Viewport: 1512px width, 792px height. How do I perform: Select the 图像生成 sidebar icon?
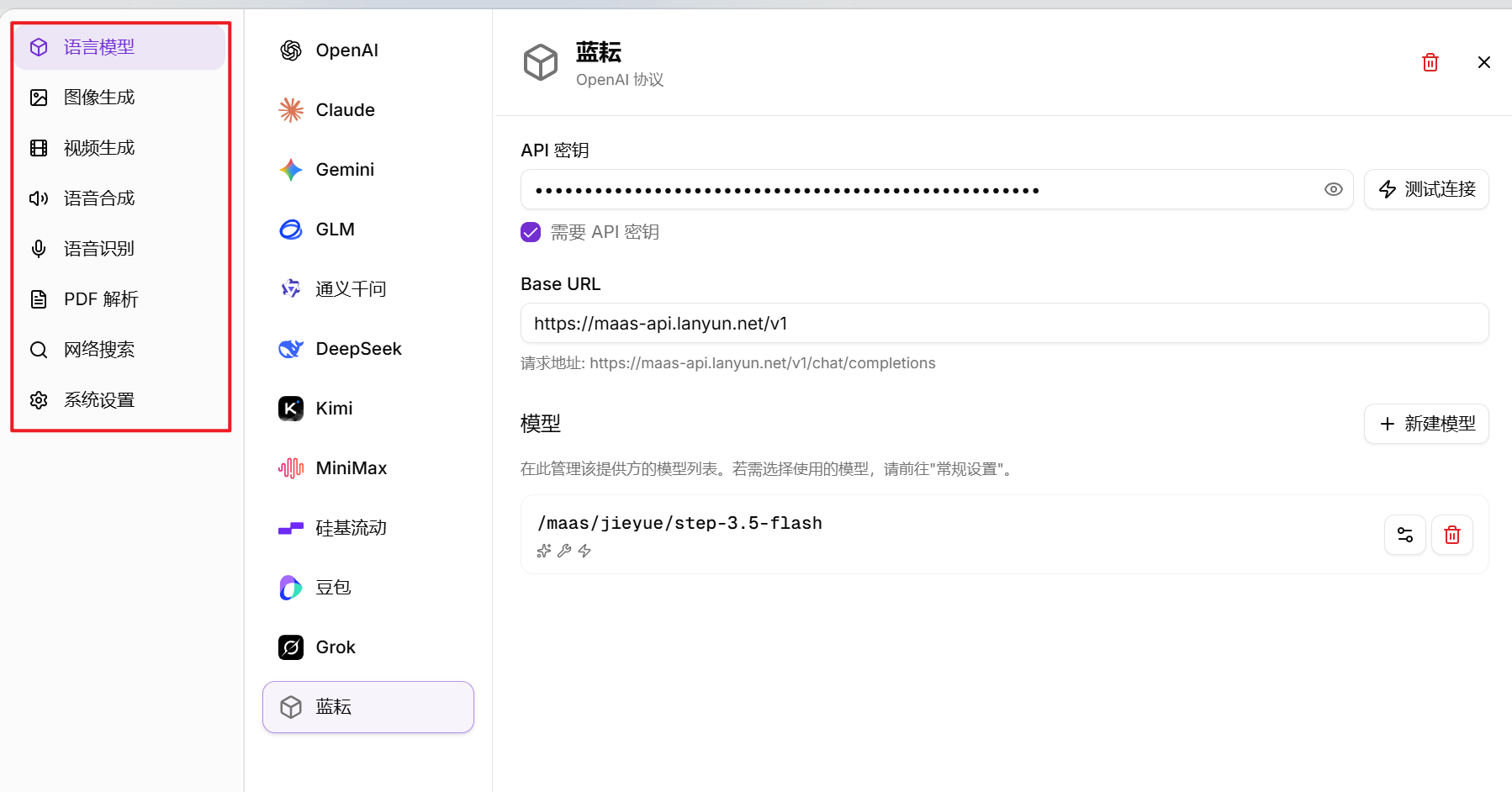coord(39,97)
